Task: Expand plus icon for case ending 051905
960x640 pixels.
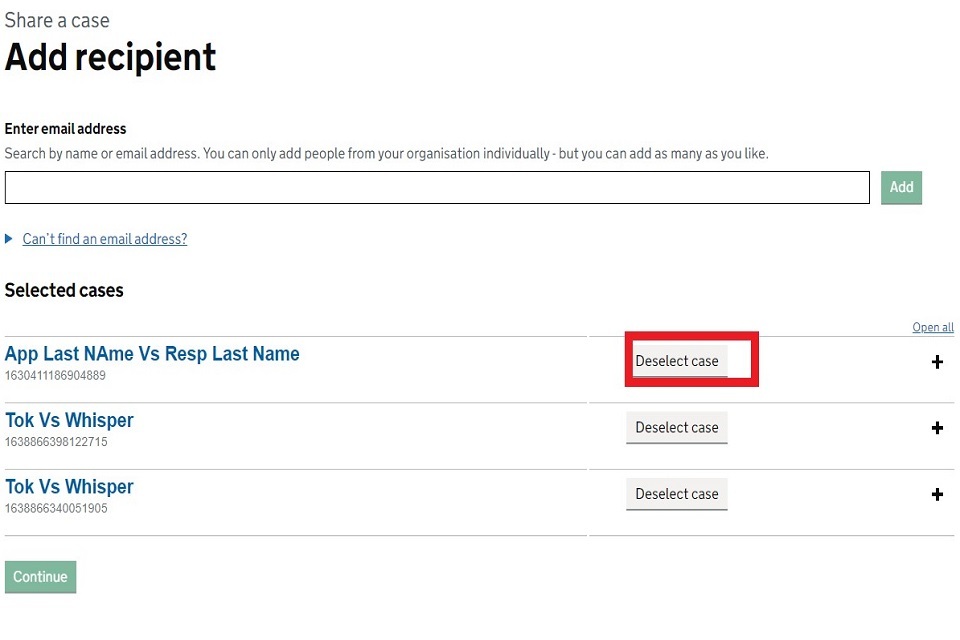Action: coord(937,494)
